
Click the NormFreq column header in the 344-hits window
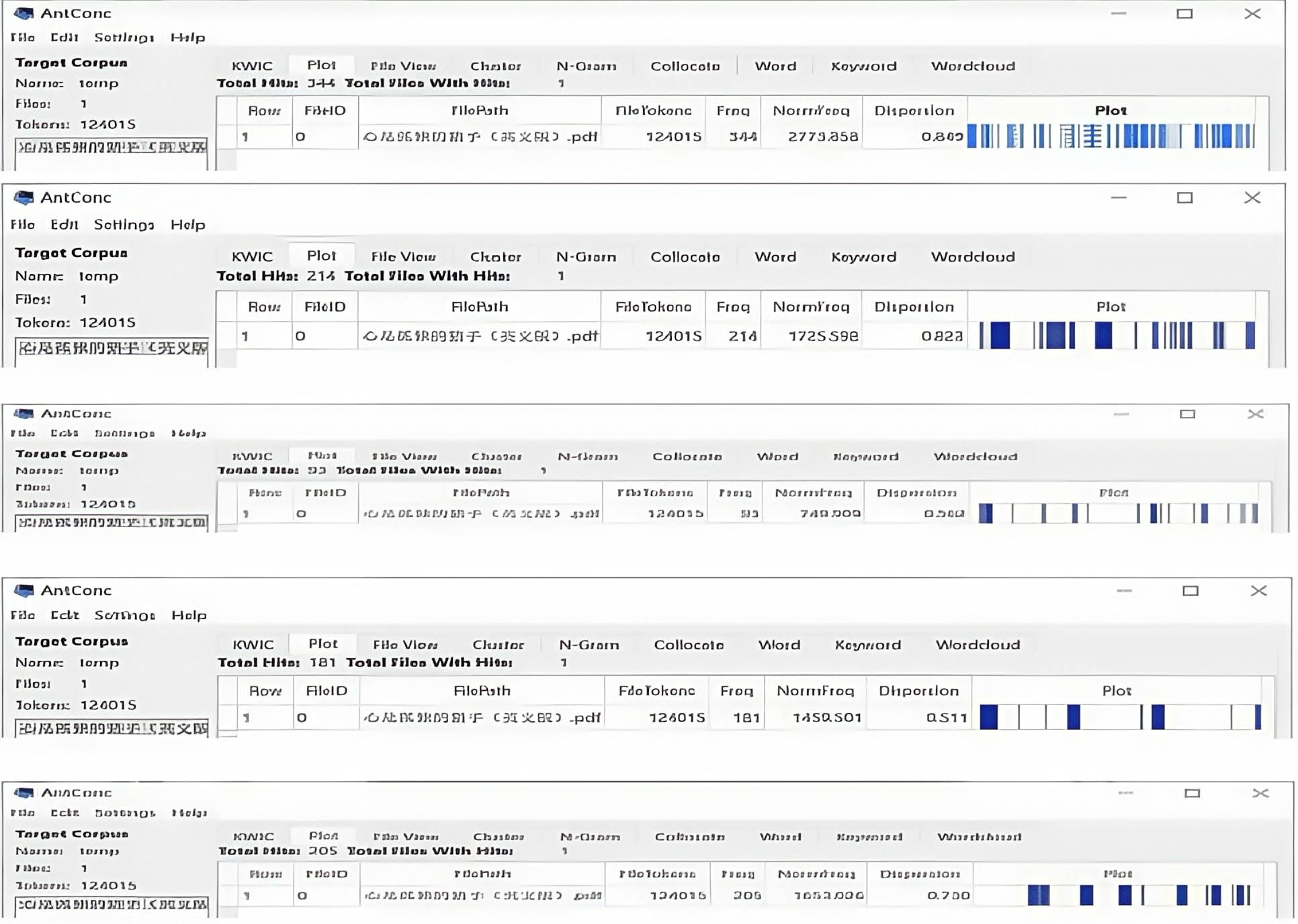(x=811, y=110)
